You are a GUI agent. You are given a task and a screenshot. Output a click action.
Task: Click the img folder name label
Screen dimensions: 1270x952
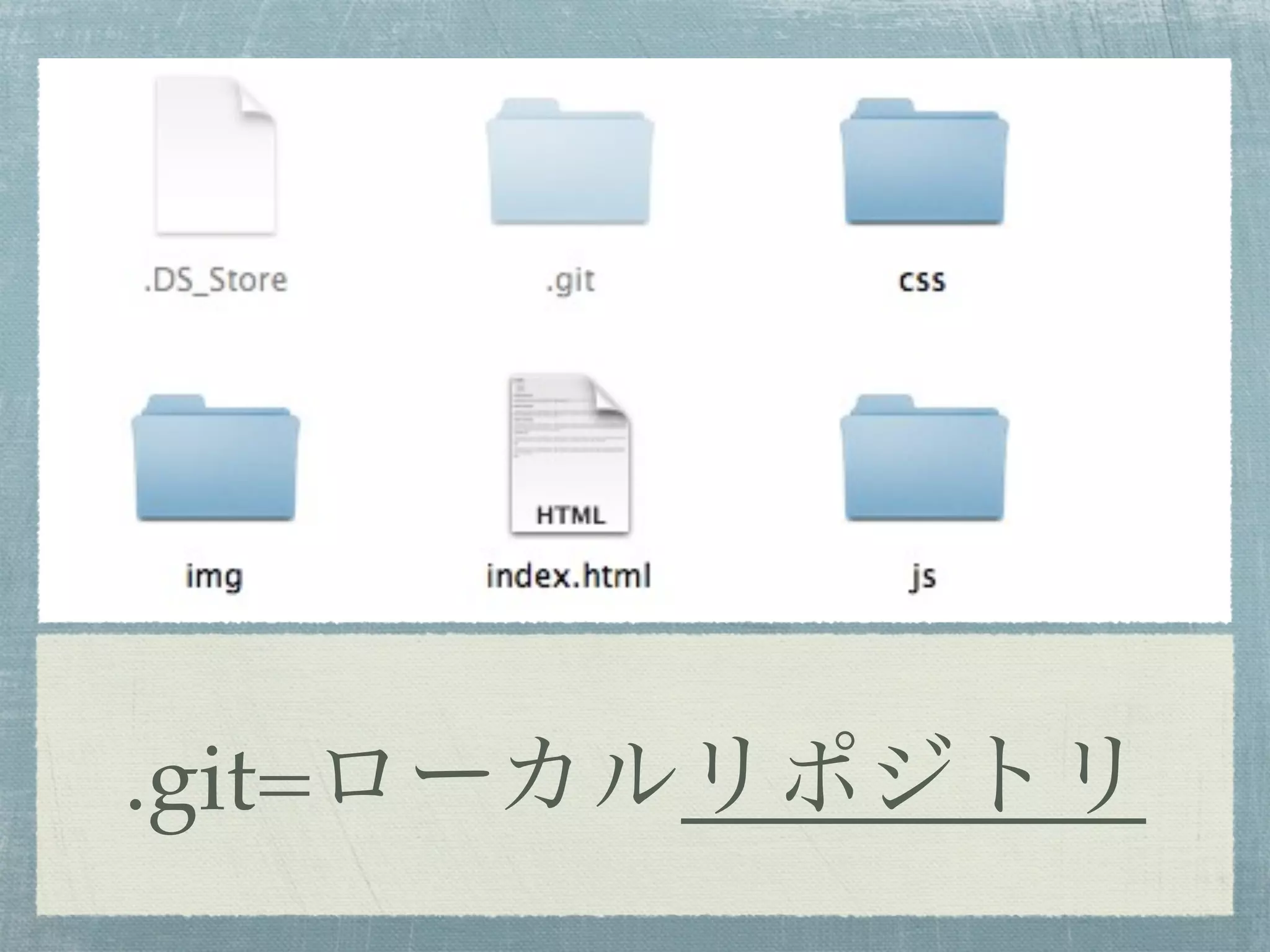click(x=214, y=578)
